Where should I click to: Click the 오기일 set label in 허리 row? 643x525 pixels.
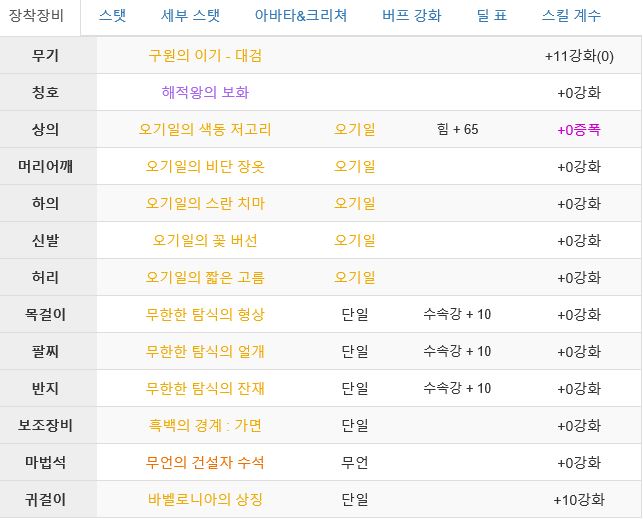point(355,278)
